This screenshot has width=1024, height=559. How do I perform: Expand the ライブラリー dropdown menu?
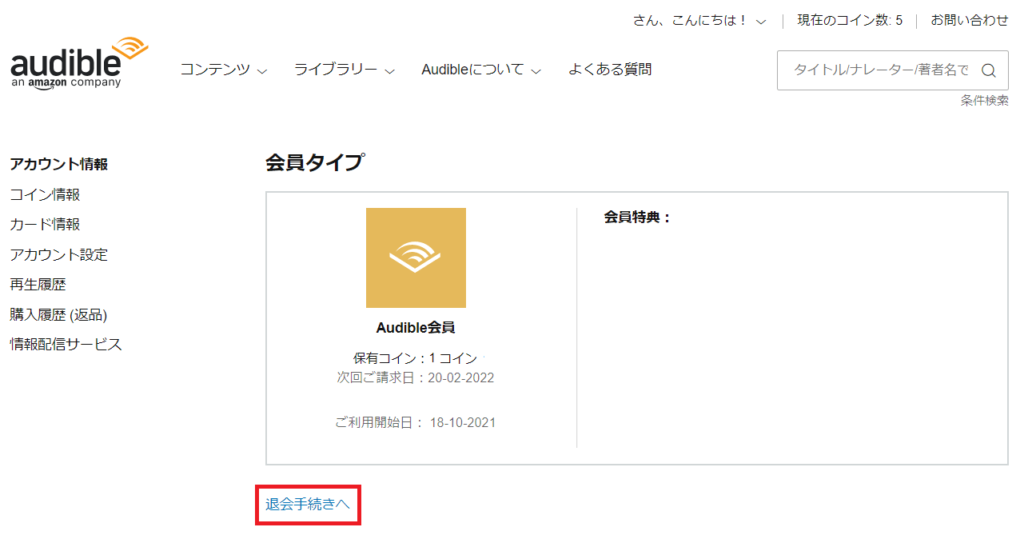coord(344,70)
